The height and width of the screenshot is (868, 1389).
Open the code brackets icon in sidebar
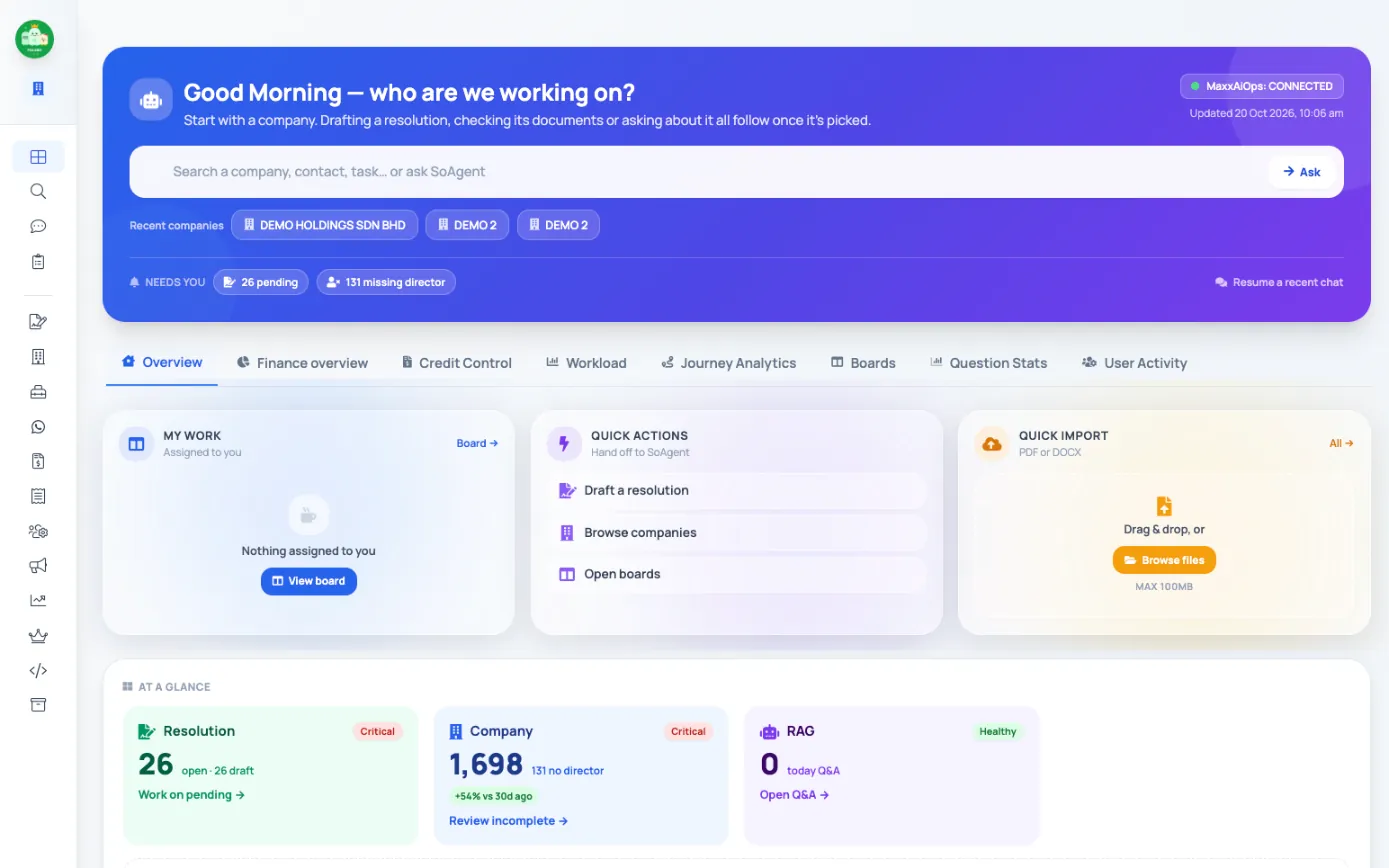point(38,671)
